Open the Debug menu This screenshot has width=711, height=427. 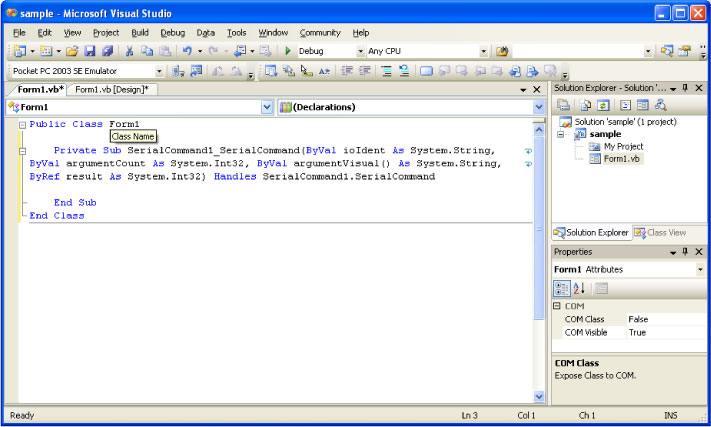[172, 33]
